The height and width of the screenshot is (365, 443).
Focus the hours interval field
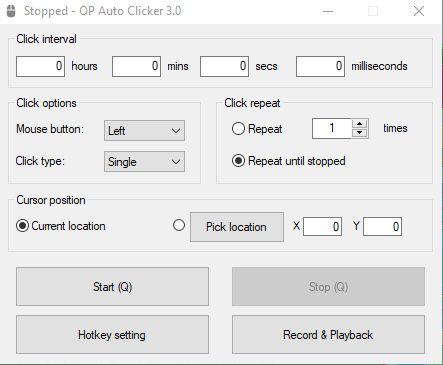[40, 66]
